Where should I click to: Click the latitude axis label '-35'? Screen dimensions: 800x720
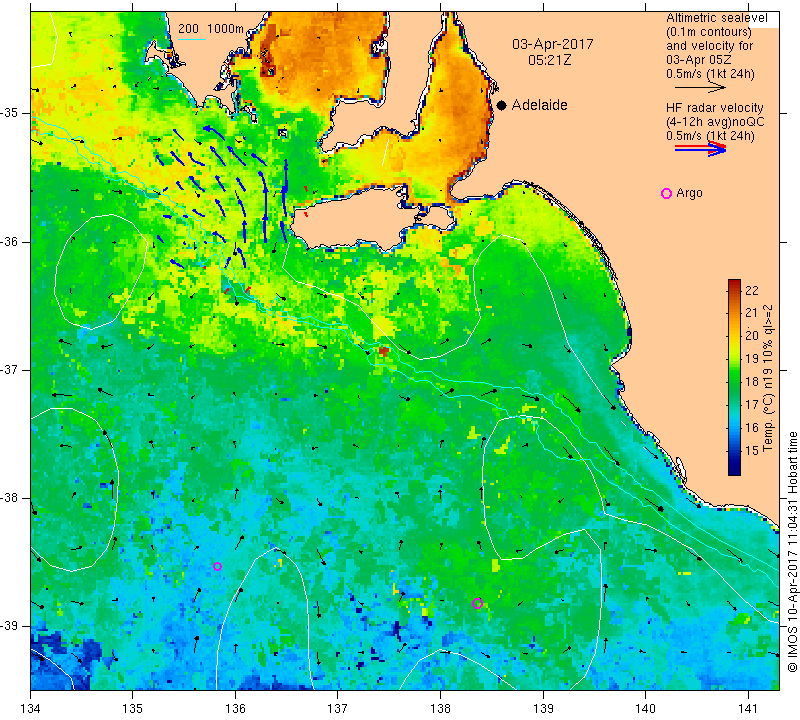9,113
